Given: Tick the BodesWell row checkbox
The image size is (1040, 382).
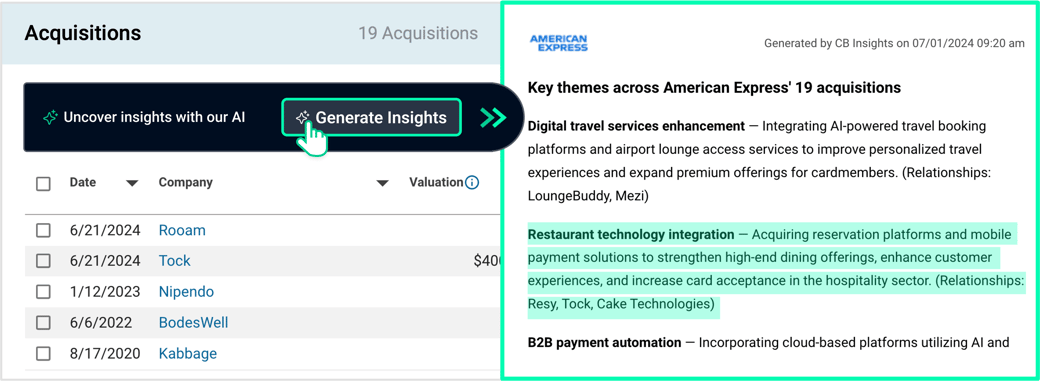Looking at the screenshot, I should tap(43, 323).
